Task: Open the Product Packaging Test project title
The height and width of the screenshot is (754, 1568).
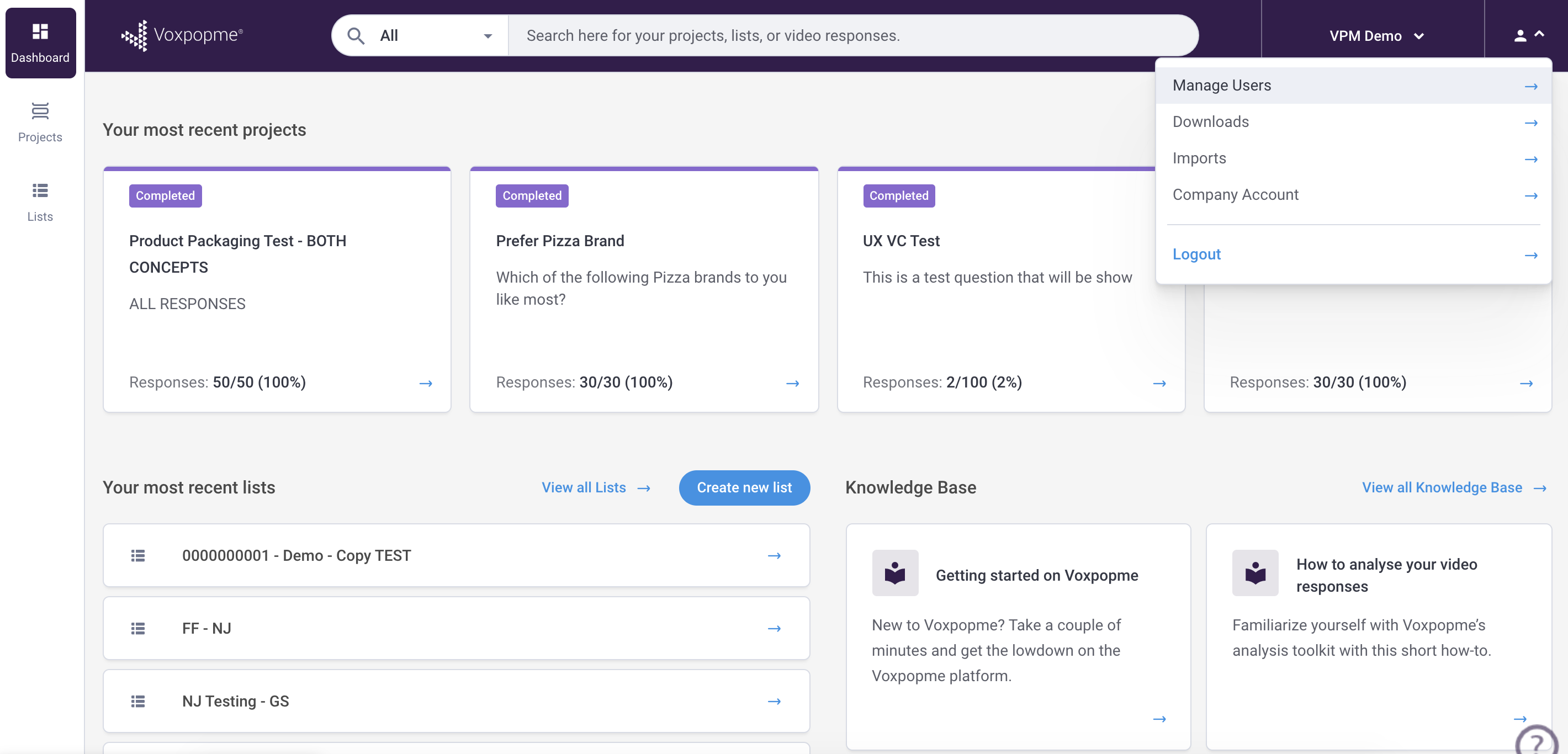Action: [x=237, y=254]
